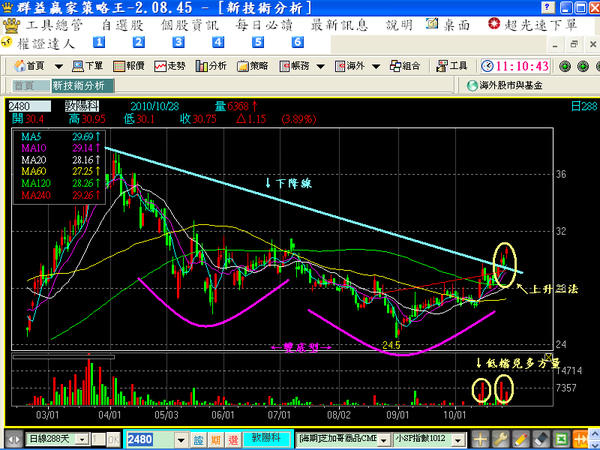Switch to workspace page 5

258,42
